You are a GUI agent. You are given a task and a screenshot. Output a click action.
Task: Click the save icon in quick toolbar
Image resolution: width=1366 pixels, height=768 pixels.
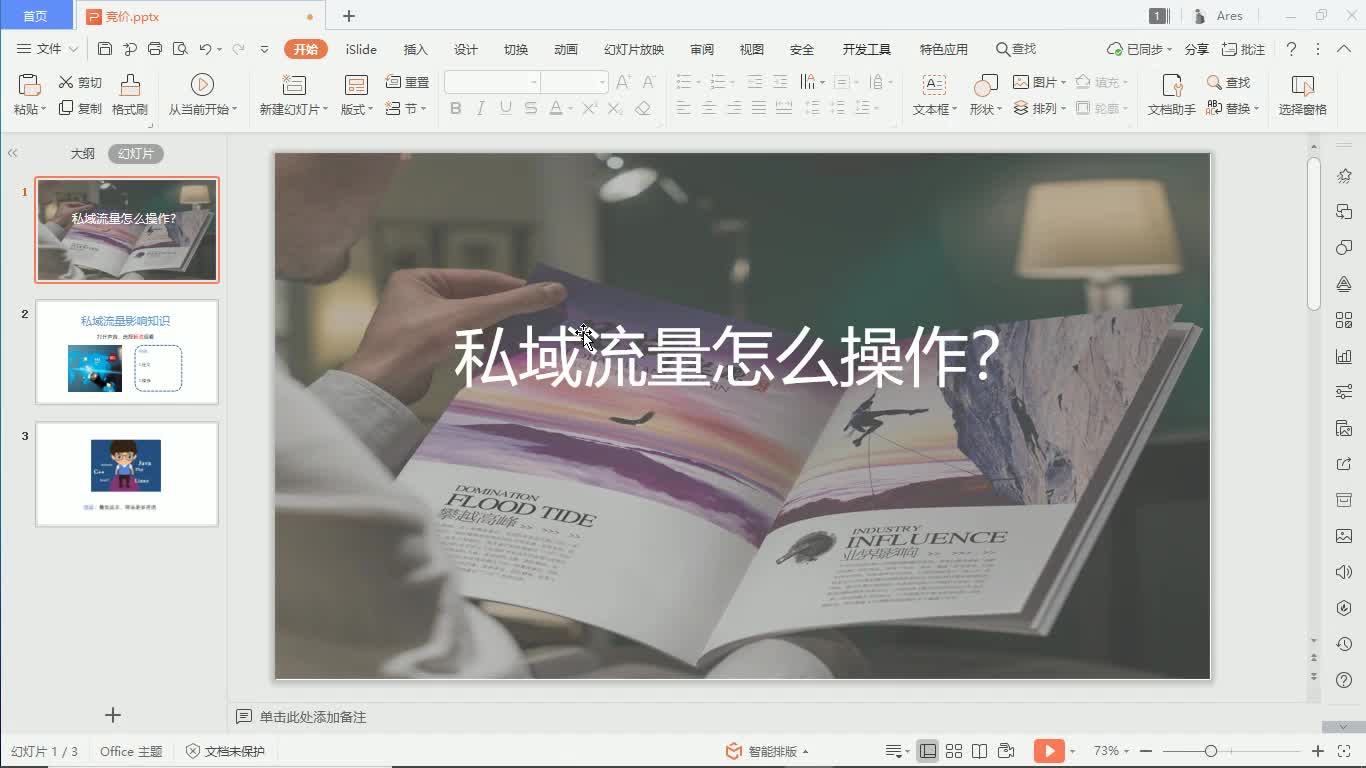pyautogui.click(x=105, y=49)
